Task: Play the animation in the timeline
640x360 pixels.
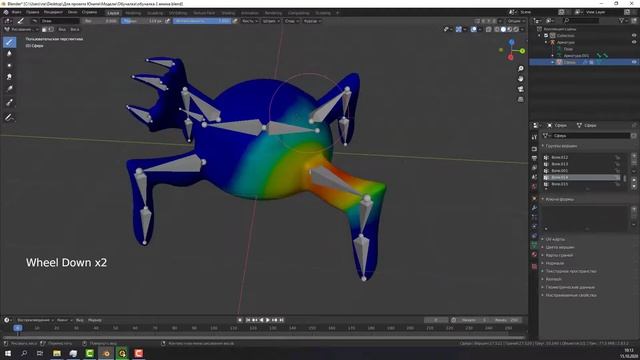Action: [268, 320]
